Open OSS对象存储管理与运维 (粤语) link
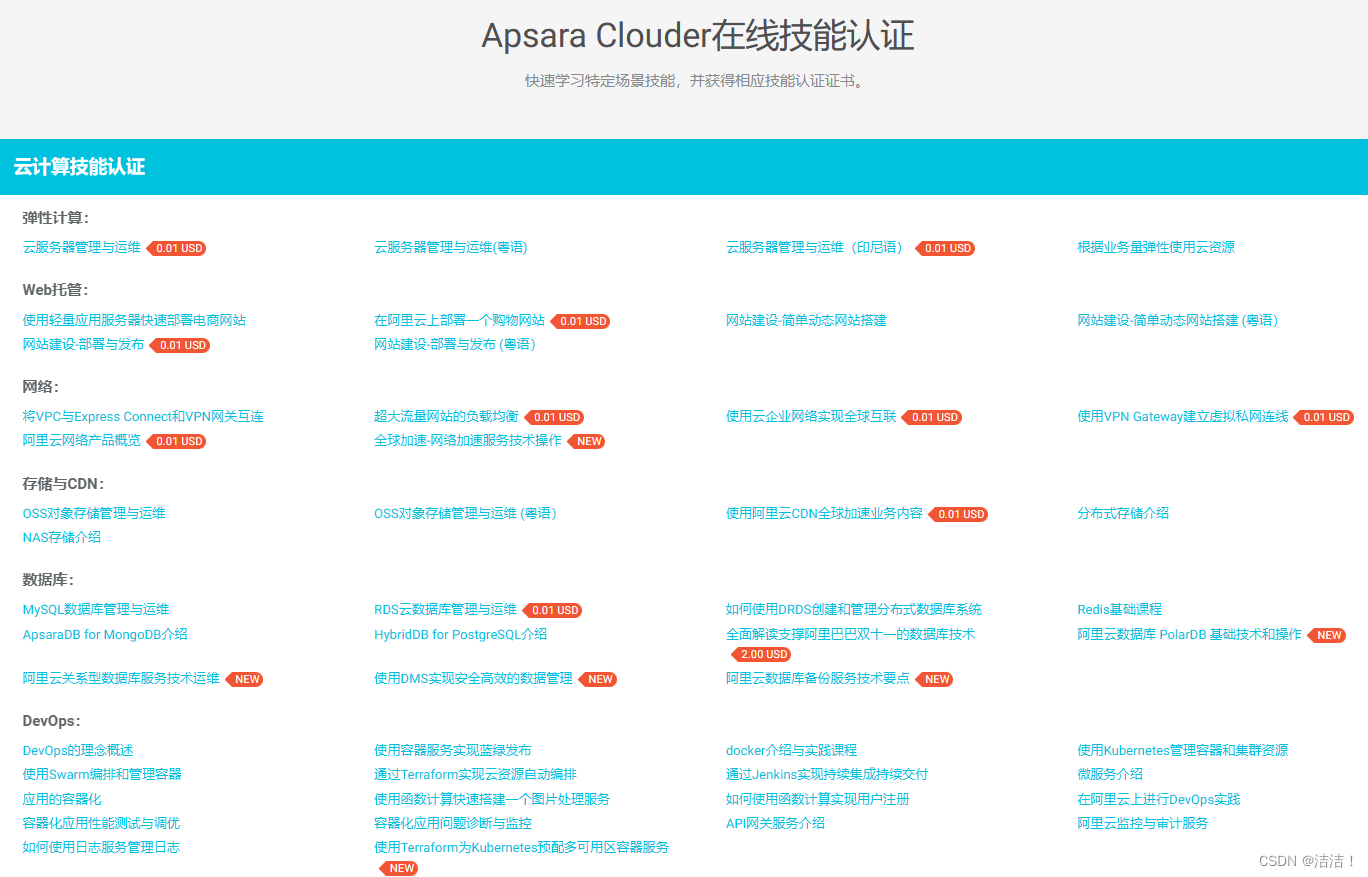This screenshot has width=1368, height=877. (465, 513)
